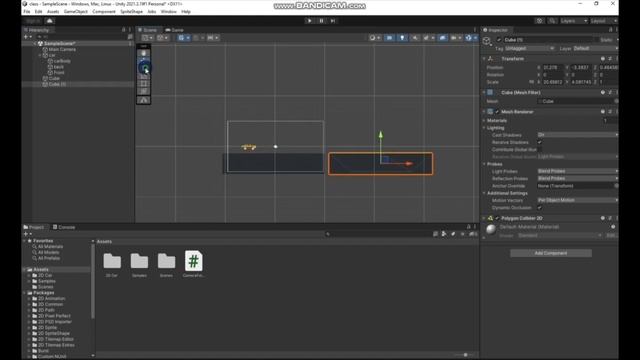The height and width of the screenshot is (360, 640).
Task: Open tool handle rotation dropdown
Action: pos(162,38)
